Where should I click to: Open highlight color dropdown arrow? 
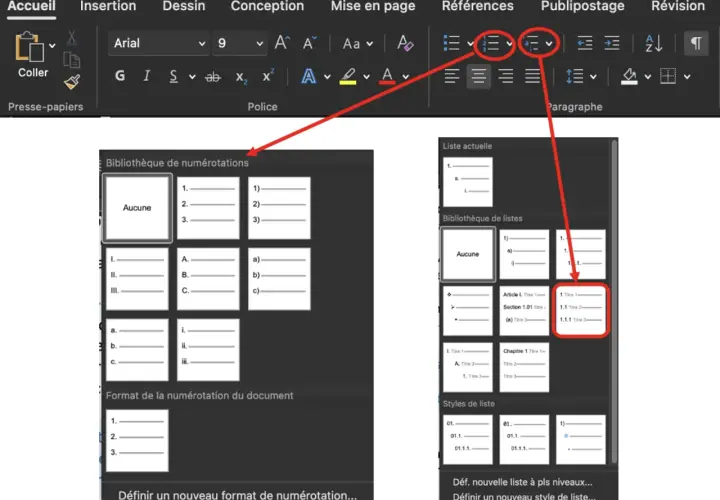click(x=366, y=77)
